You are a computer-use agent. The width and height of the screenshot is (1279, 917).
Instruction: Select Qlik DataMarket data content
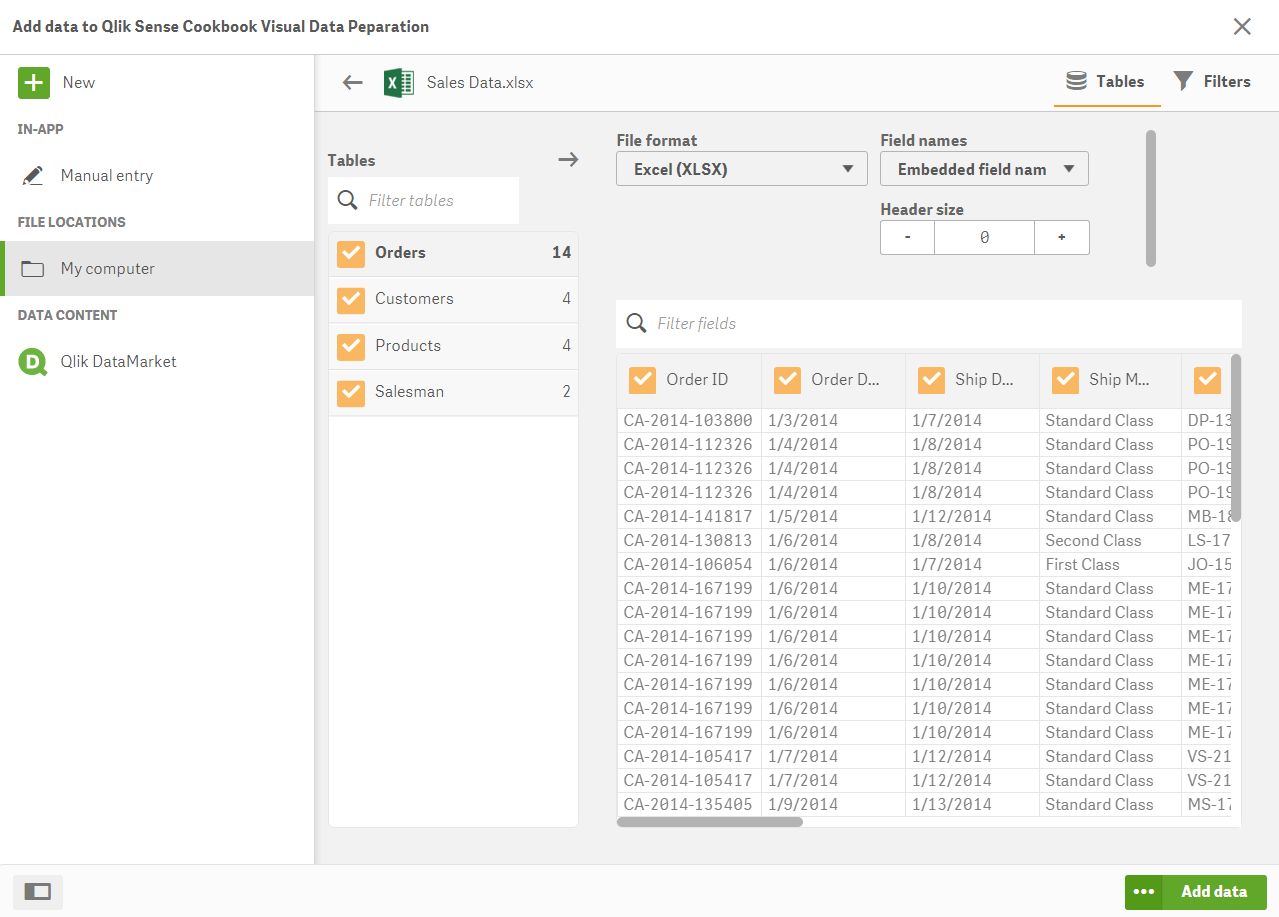(157, 362)
